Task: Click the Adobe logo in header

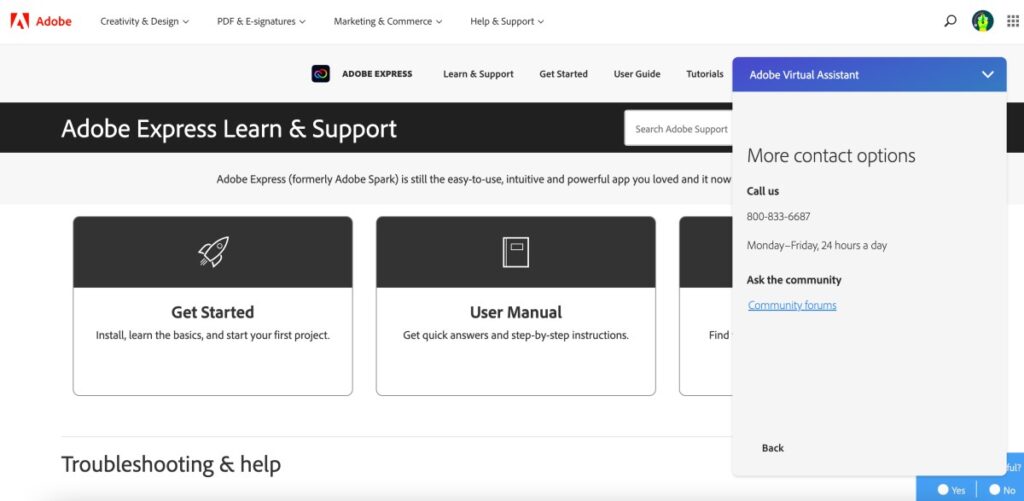Action: [x=41, y=21]
